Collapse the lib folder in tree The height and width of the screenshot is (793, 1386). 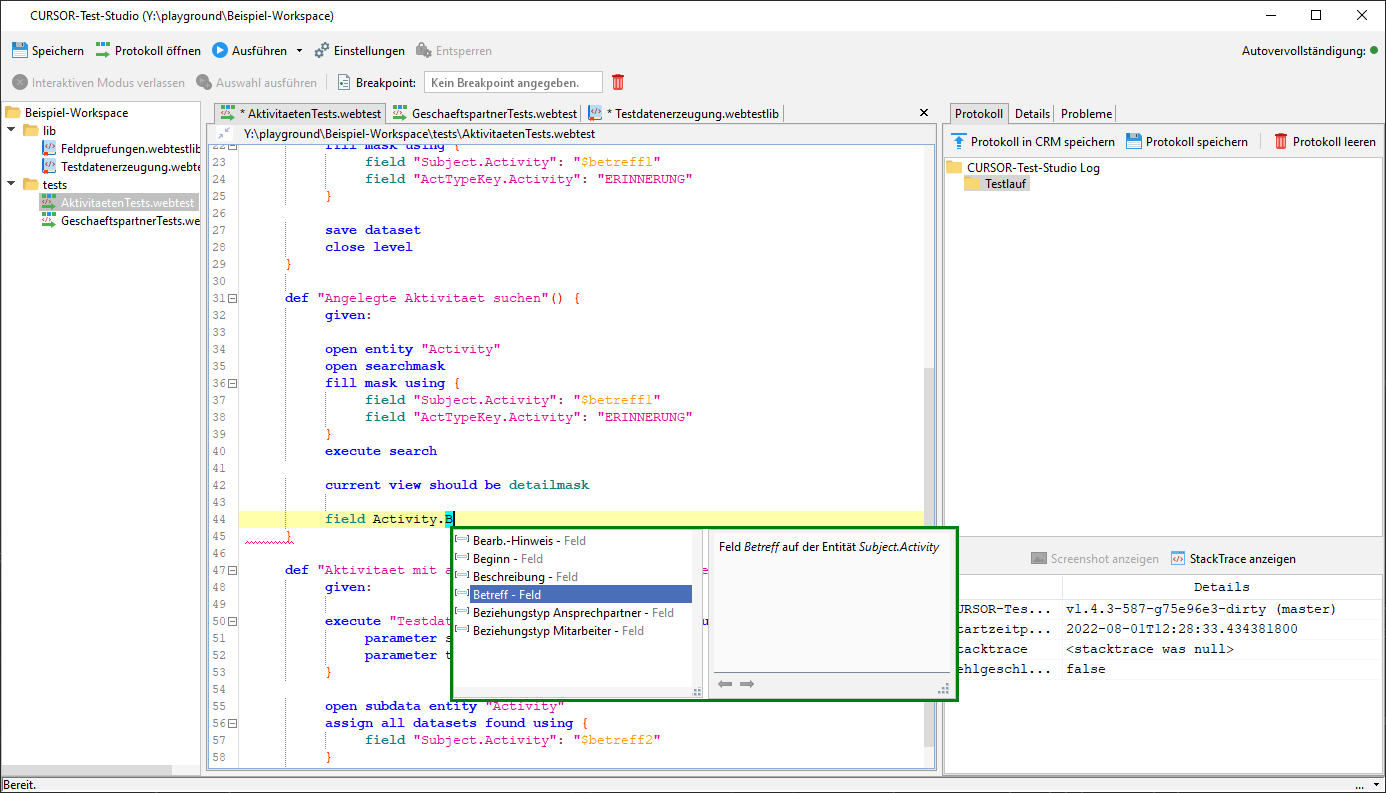click(x=12, y=131)
